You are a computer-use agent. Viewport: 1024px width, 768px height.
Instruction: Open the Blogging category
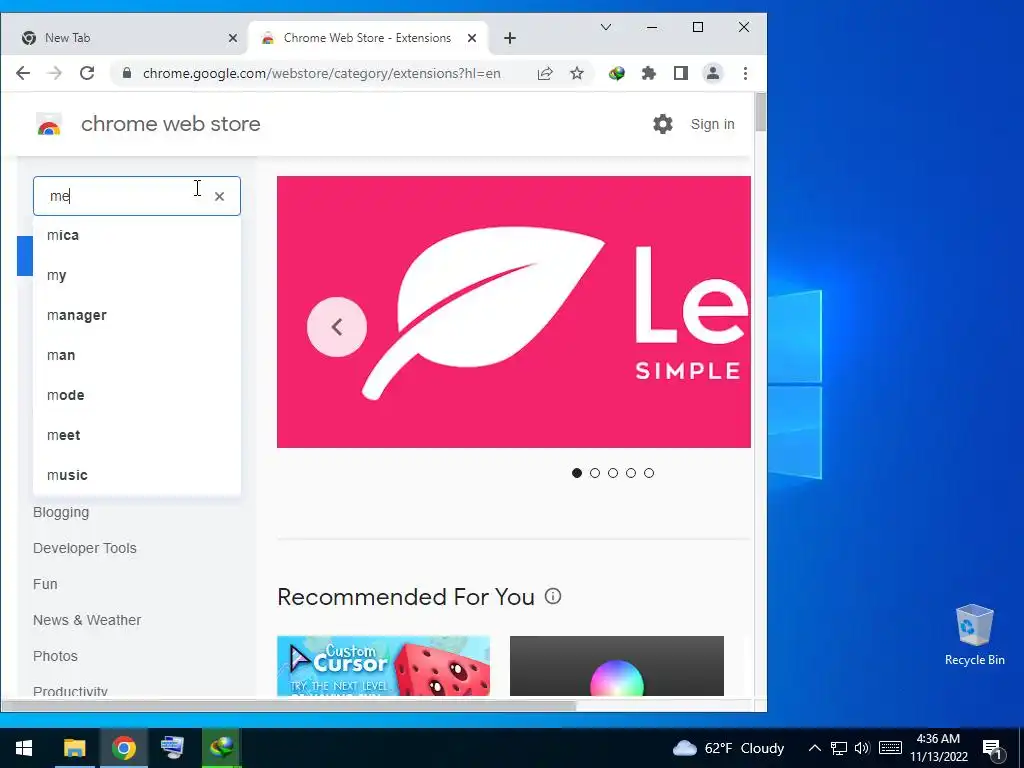(x=61, y=512)
